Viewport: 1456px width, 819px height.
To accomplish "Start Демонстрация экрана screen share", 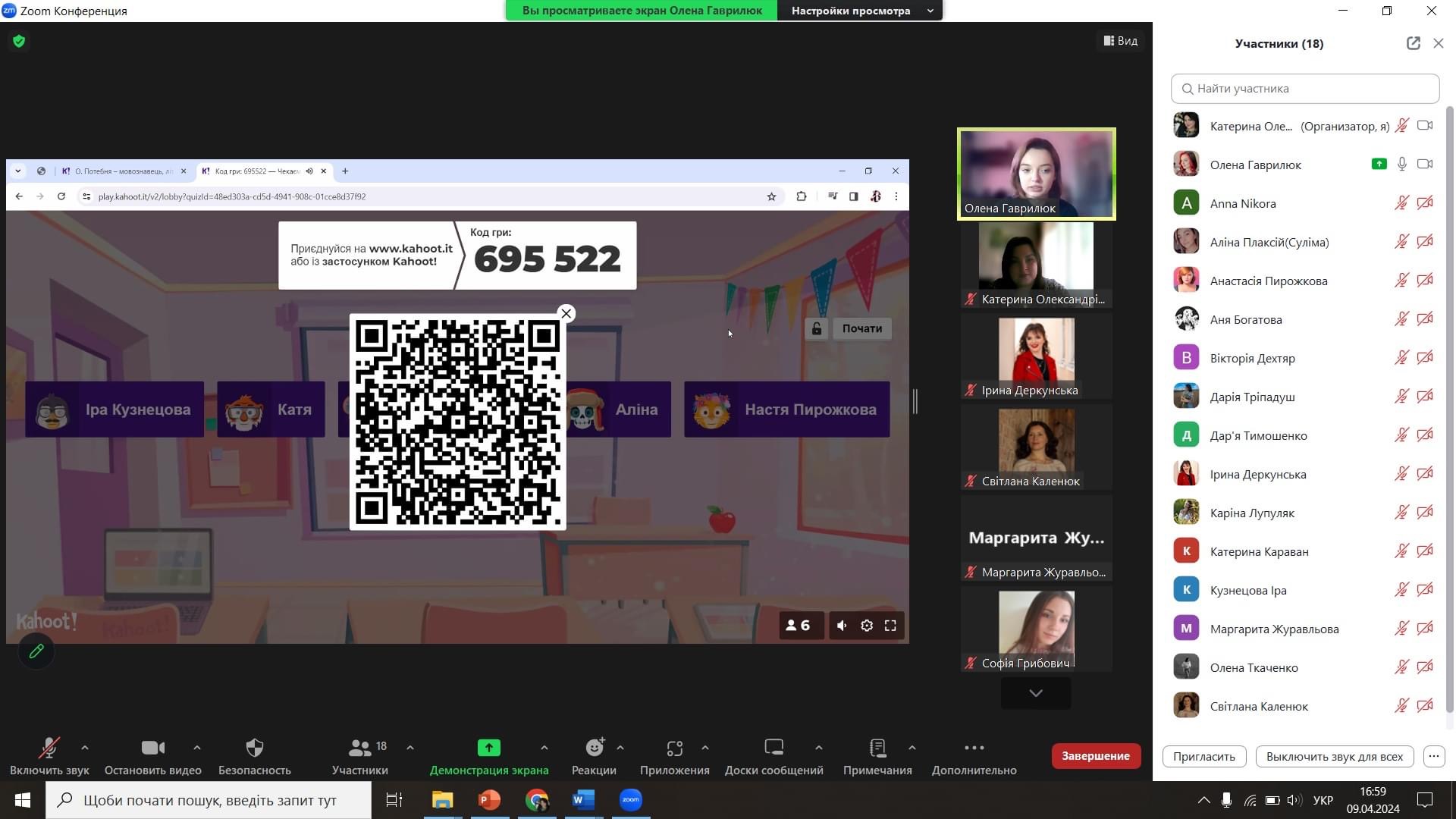I will click(489, 756).
